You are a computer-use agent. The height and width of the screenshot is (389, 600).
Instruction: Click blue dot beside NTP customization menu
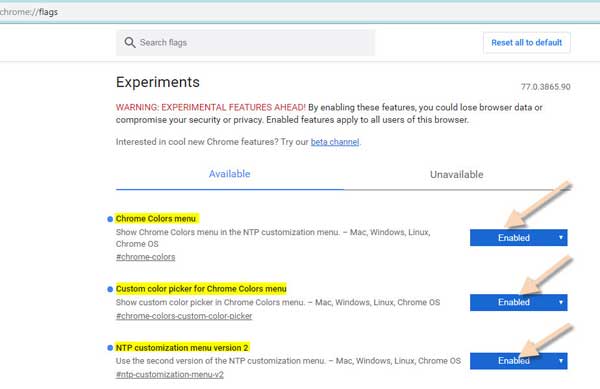tap(110, 348)
